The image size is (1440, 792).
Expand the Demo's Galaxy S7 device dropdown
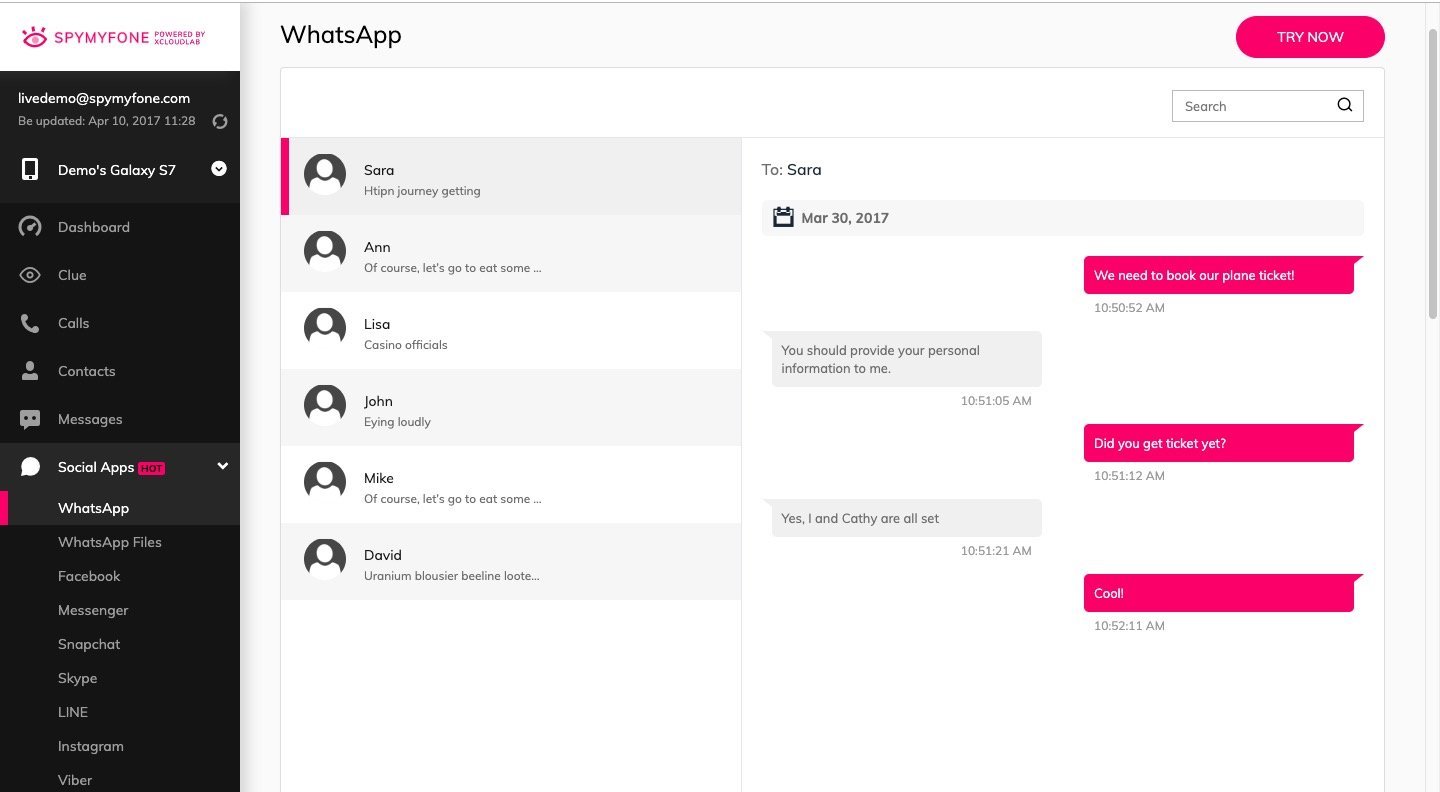click(x=219, y=169)
